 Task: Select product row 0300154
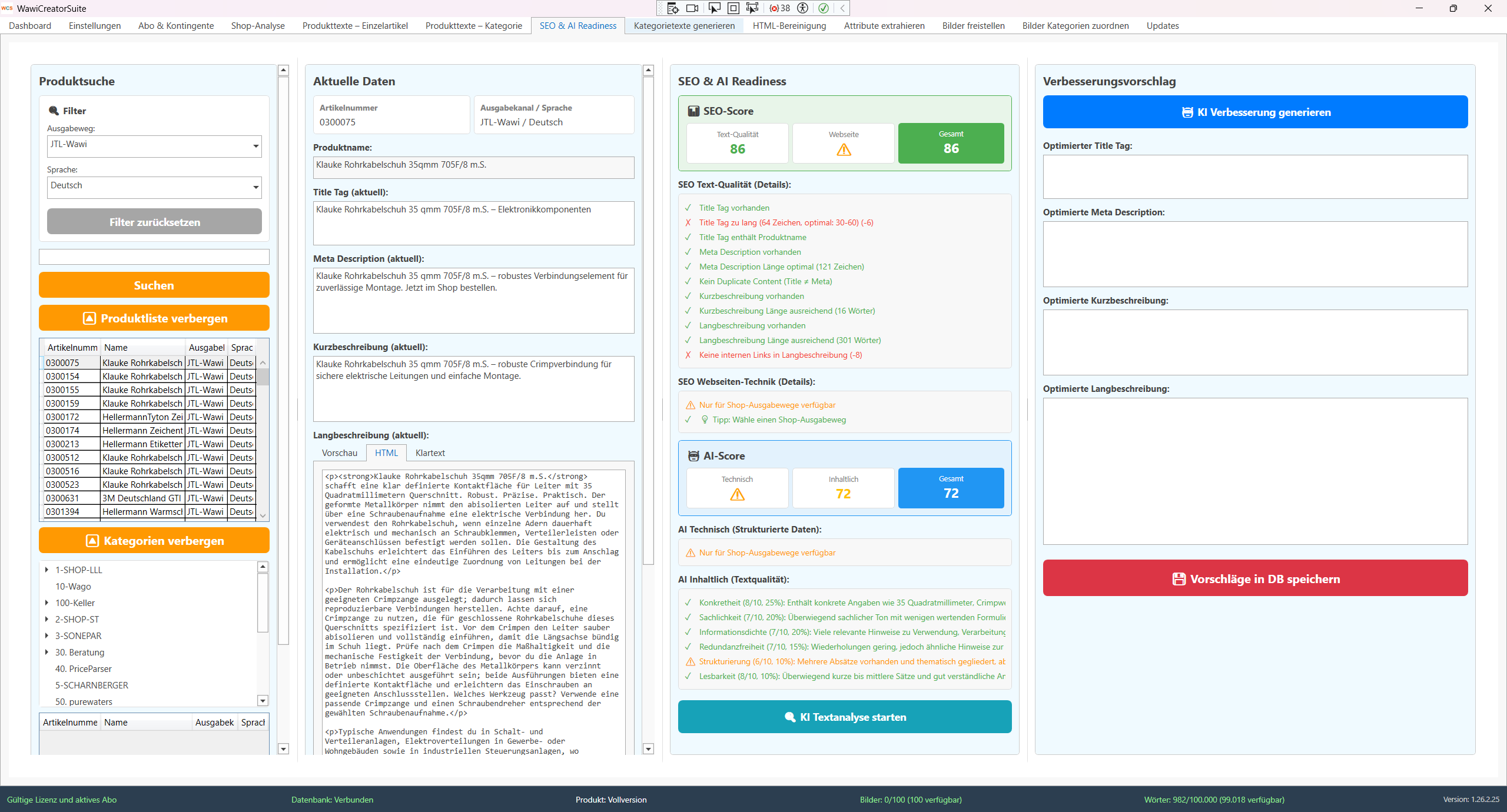click(150, 377)
